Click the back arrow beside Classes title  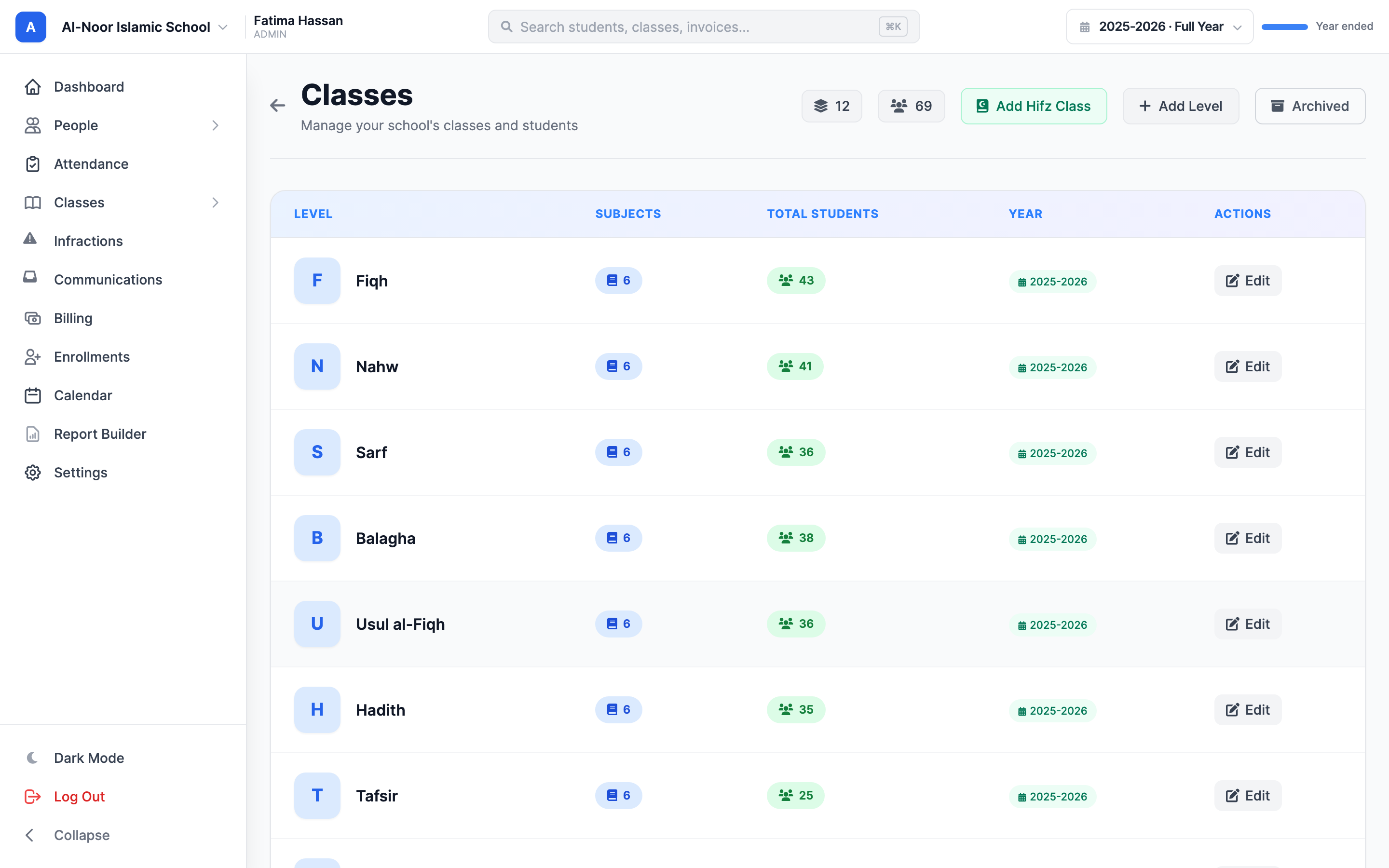[x=278, y=105]
